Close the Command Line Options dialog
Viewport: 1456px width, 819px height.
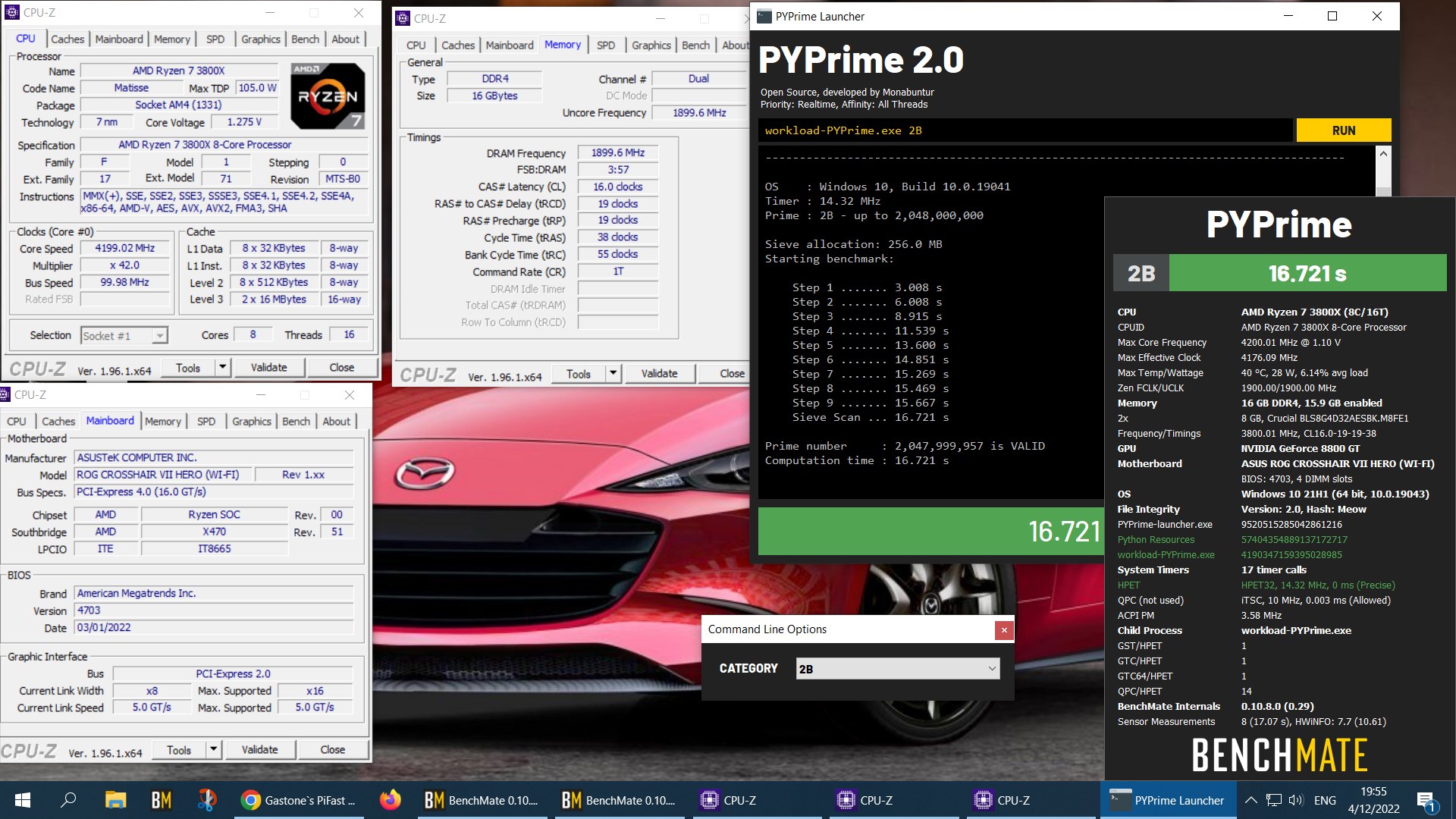(x=1004, y=629)
